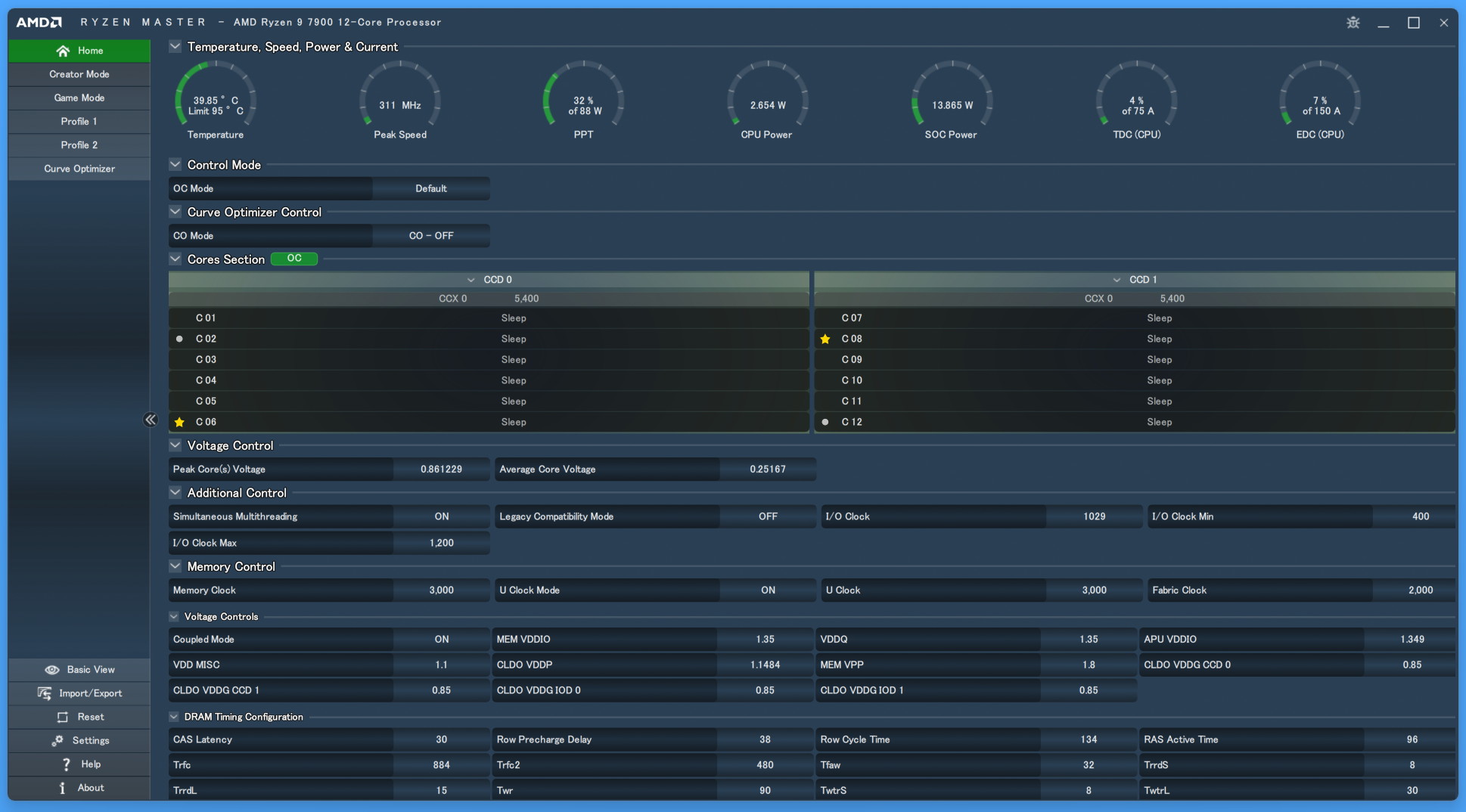Collapse the Cores Section chevron

(x=175, y=259)
